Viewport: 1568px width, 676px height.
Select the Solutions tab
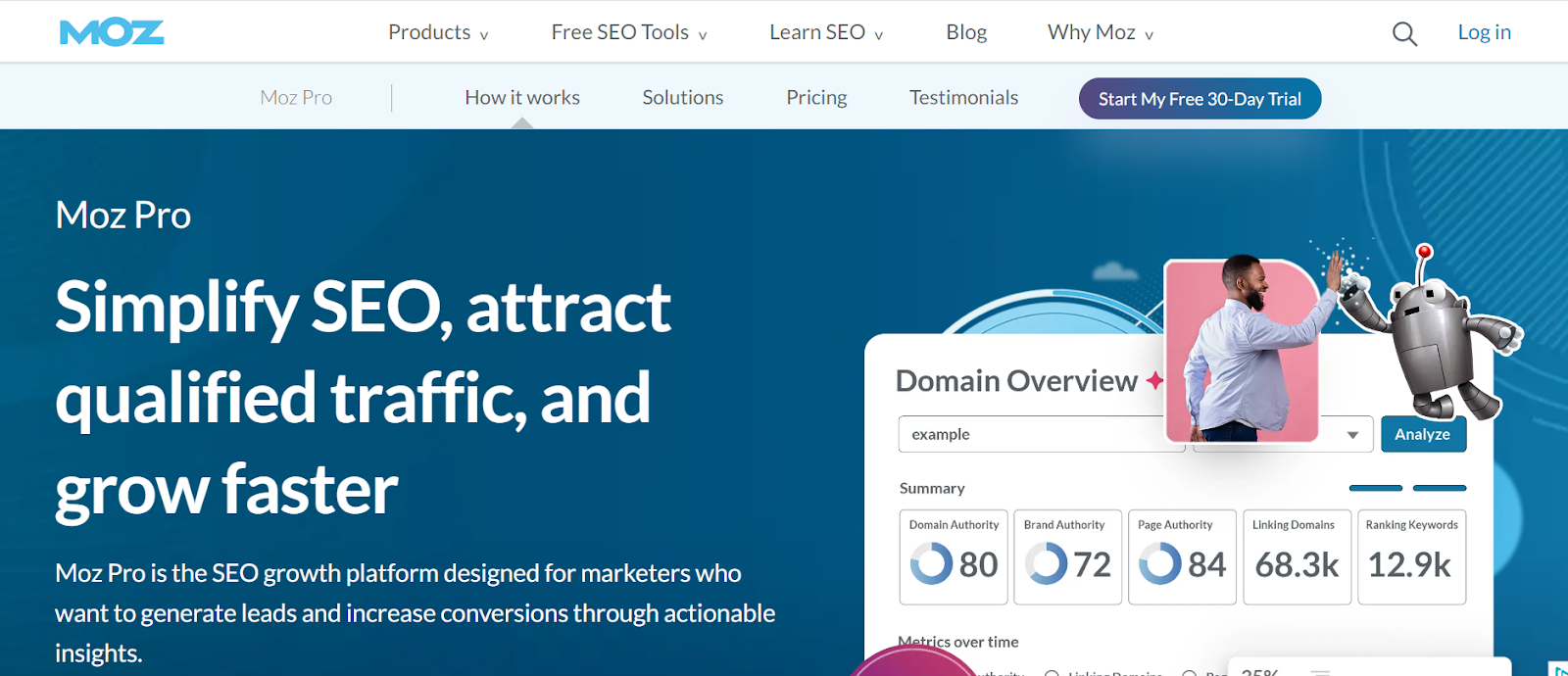(683, 97)
